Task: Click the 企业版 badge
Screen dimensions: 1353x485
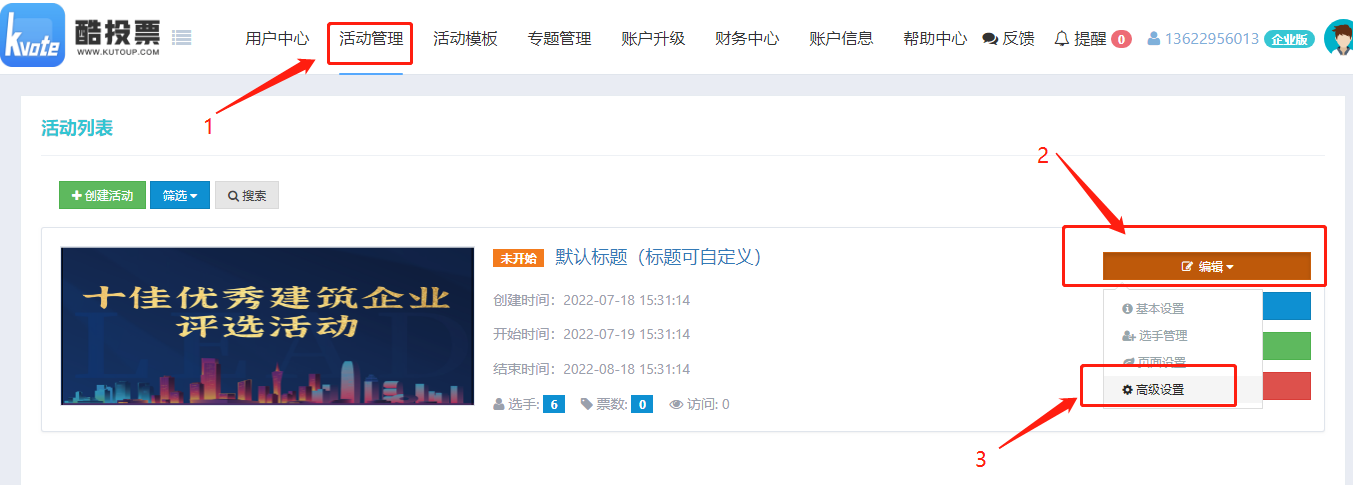Action: 1288,39
